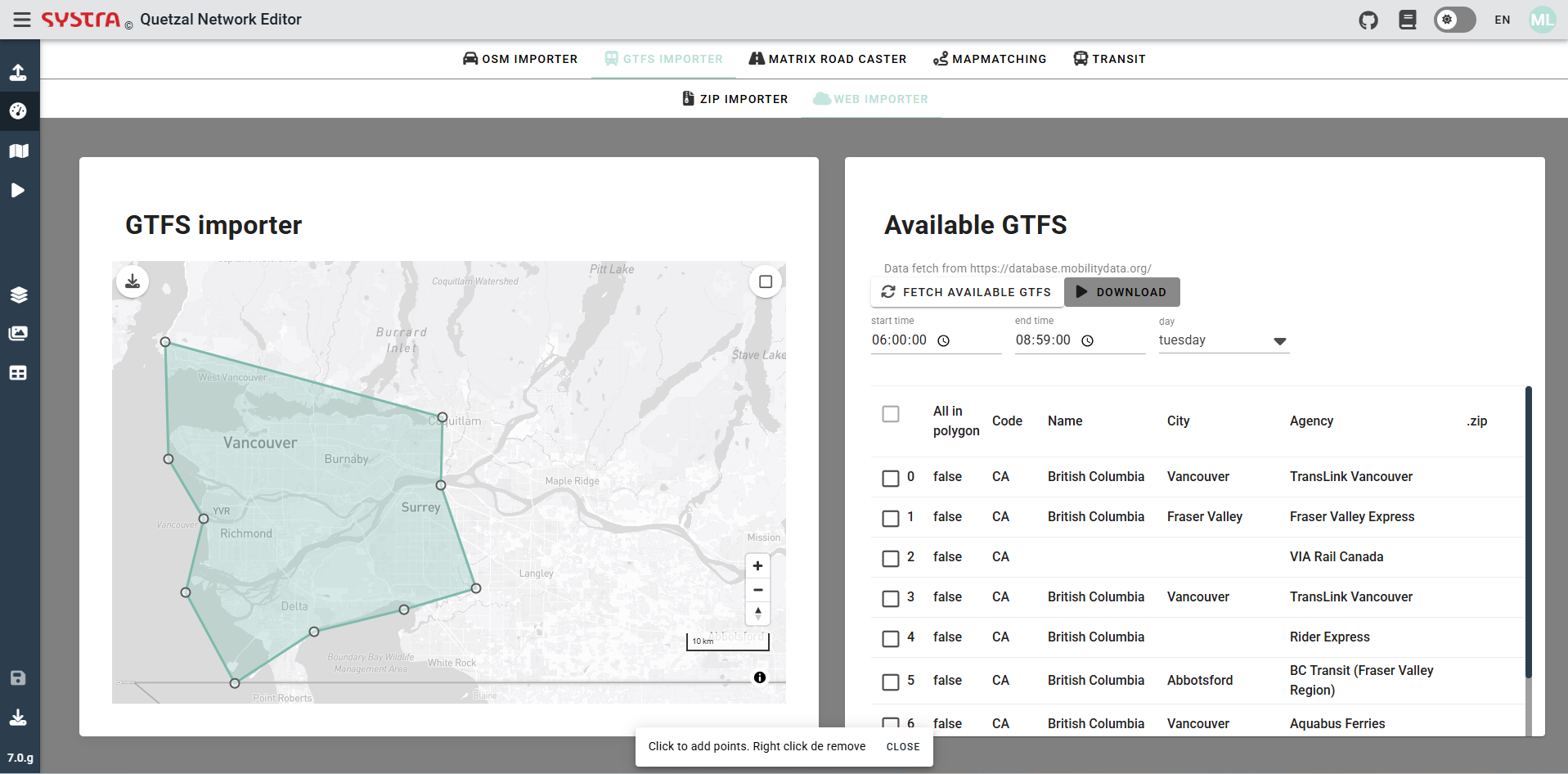The image size is (1568, 774).
Task: Click the Download button
Action: pos(1122,292)
